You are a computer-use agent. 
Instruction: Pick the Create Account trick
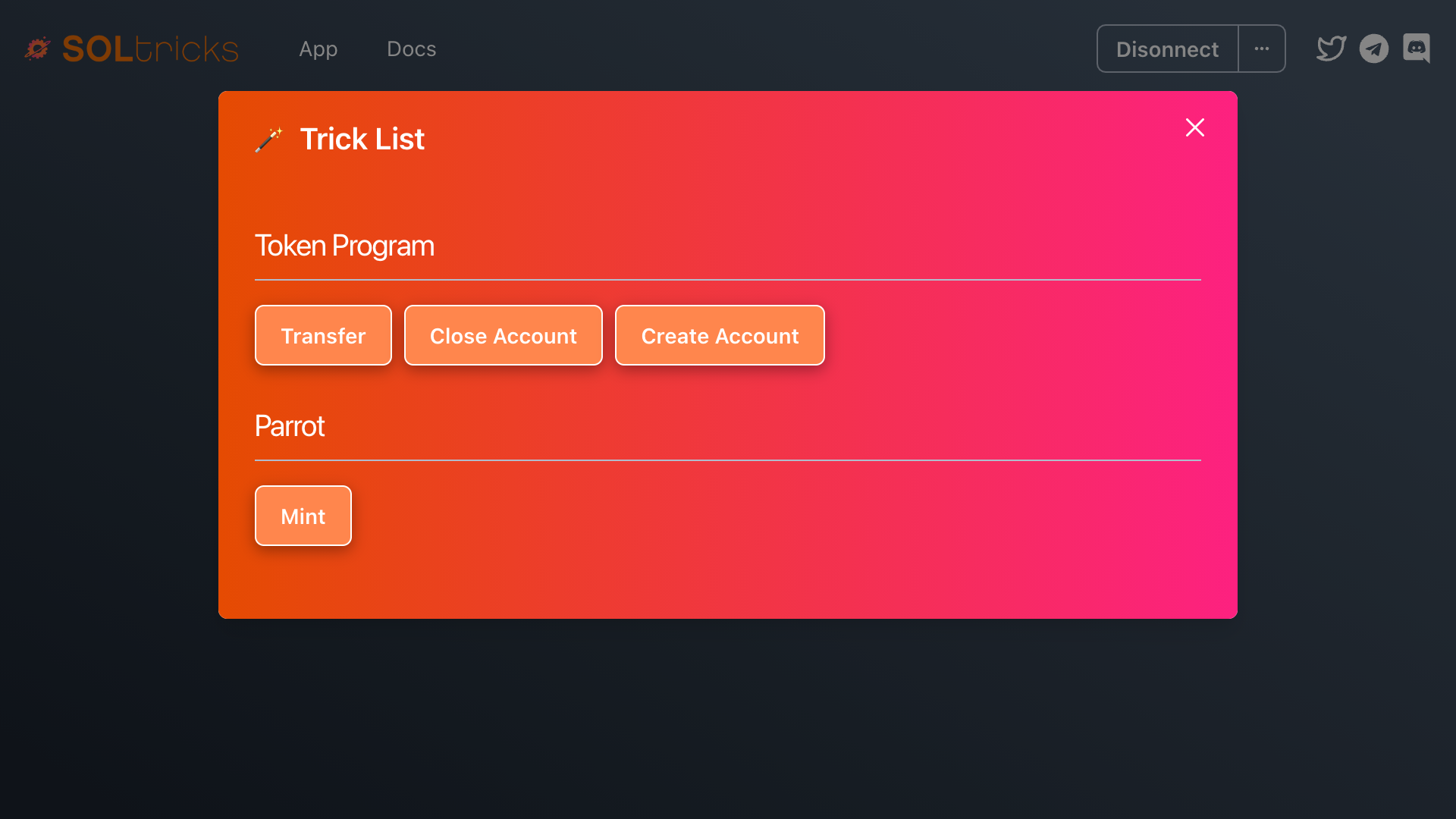pos(719,335)
